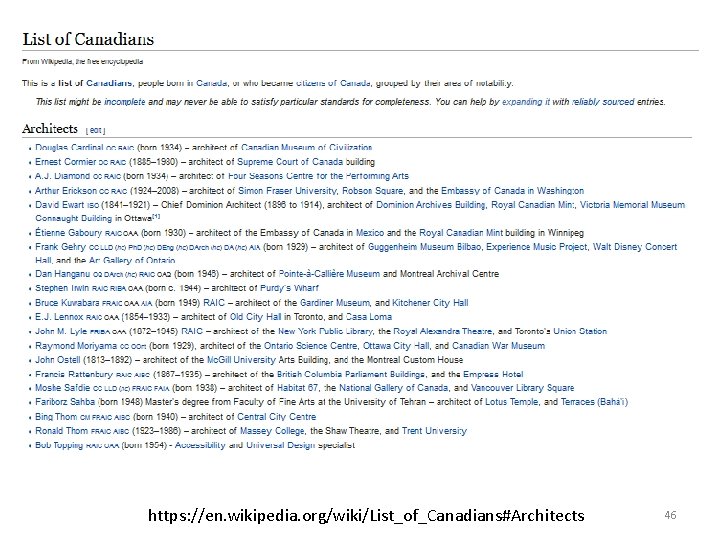Open the Accessibility link for Bob Topping
The image size is (720, 540).
click(x=200, y=445)
